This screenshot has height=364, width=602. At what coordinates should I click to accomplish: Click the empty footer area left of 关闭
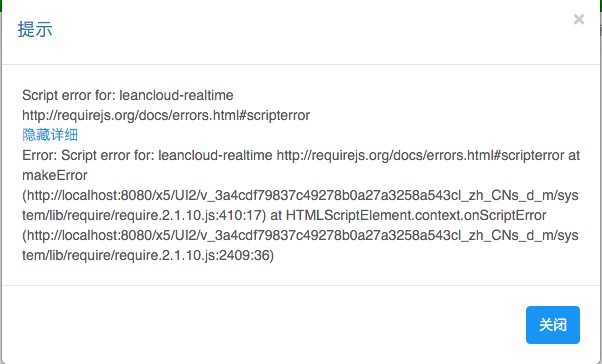coord(261,324)
